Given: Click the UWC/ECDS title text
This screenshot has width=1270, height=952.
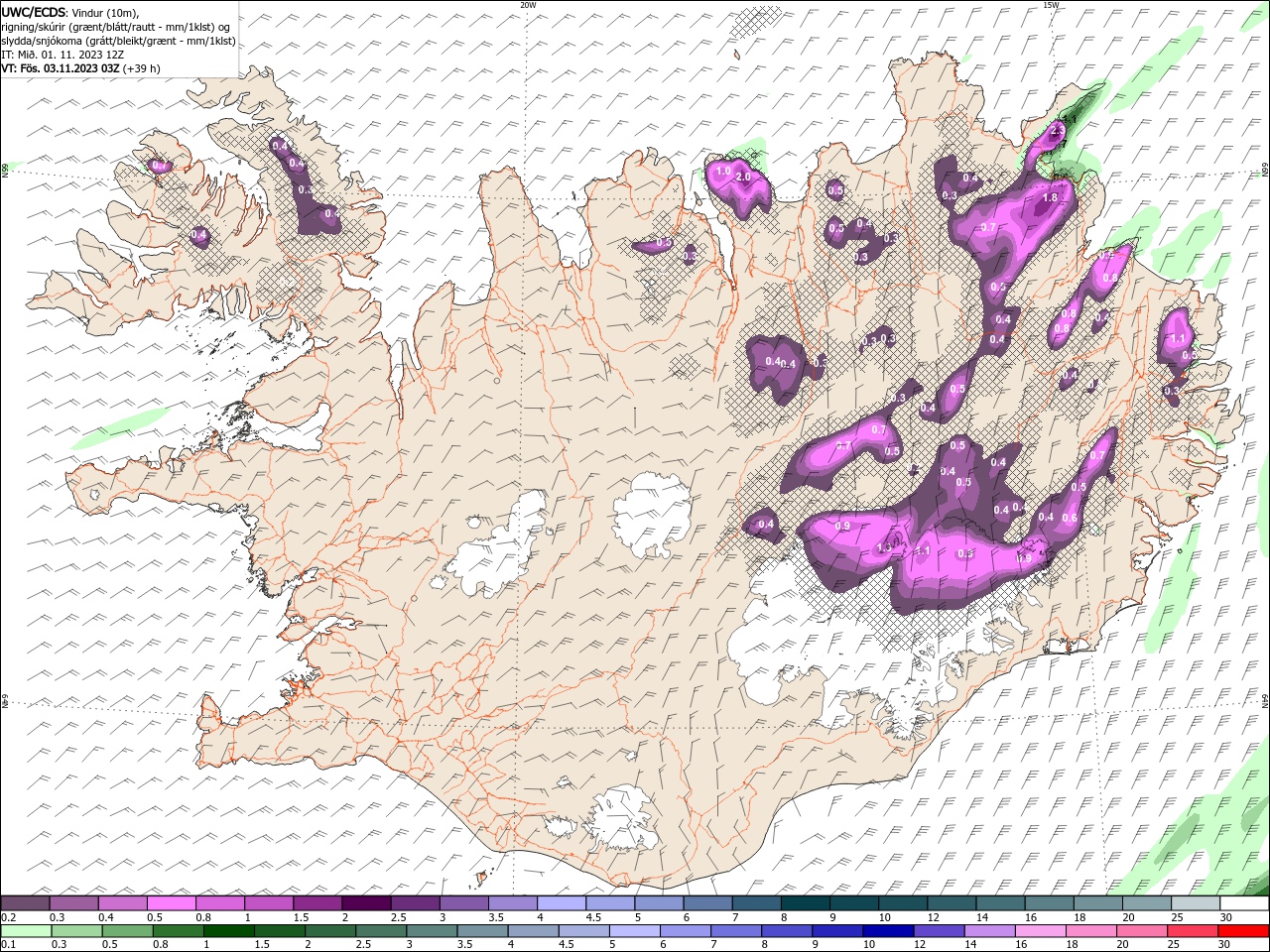Looking at the screenshot, I should tap(35, 12).
